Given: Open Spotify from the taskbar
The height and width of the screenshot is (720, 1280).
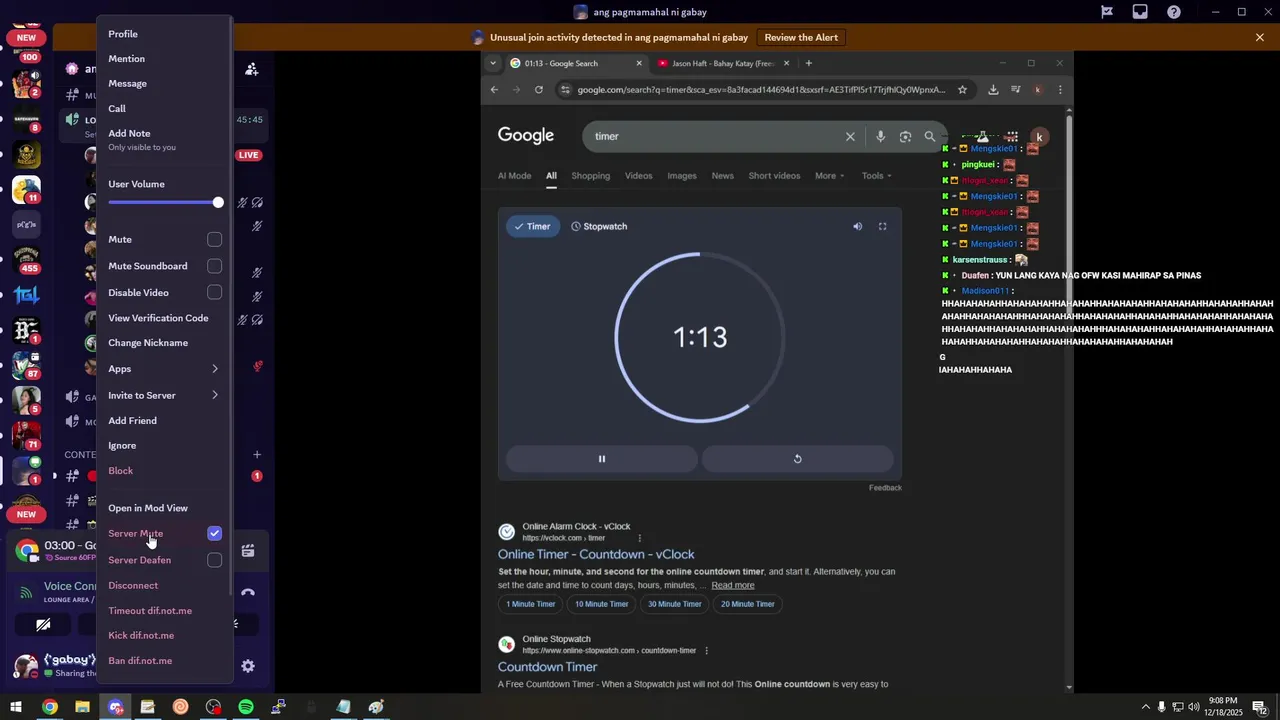Looking at the screenshot, I should pyautogui.click(x=246, y=707).
